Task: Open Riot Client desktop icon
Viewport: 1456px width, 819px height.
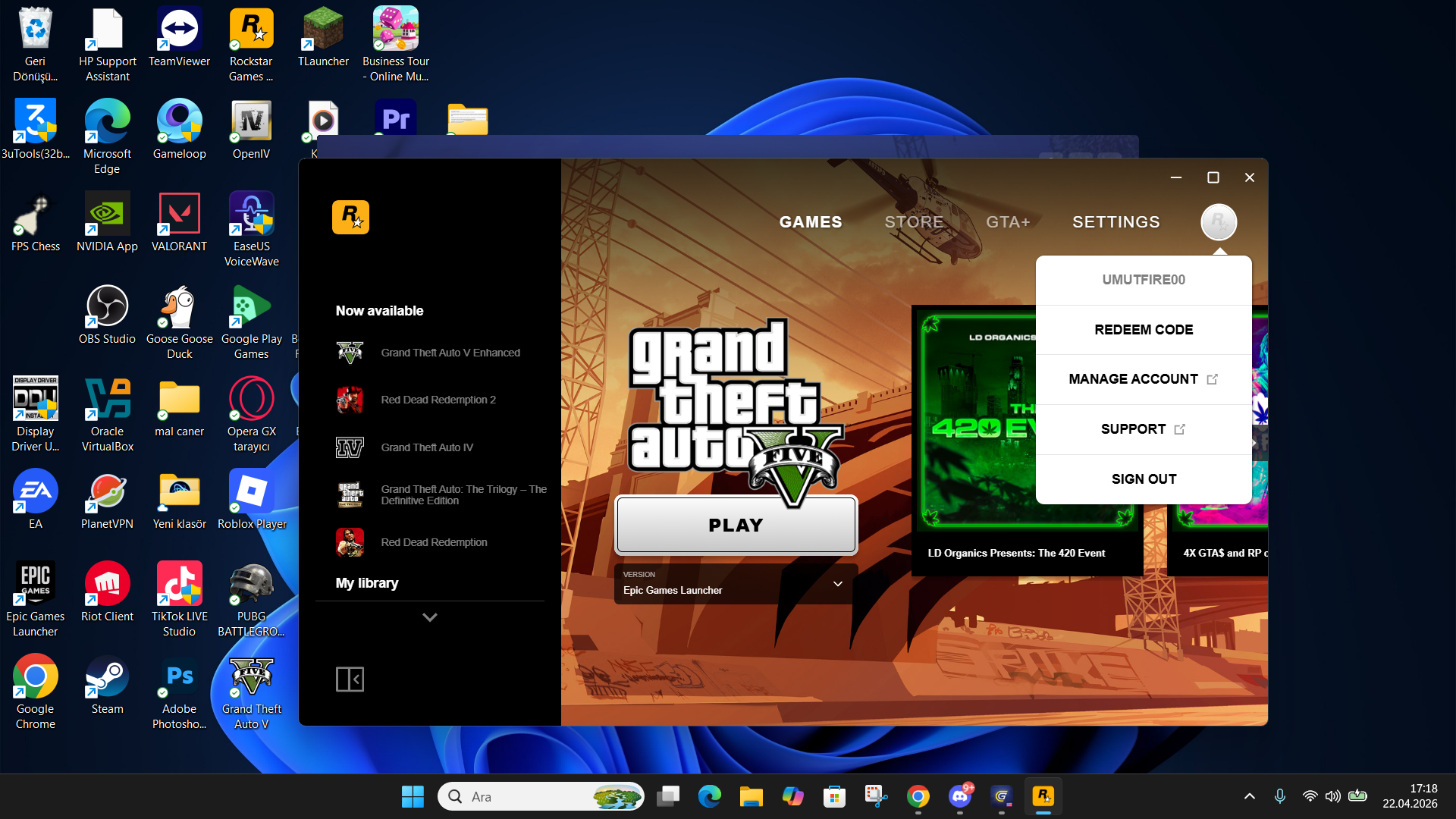Action: tap(107, 592)
